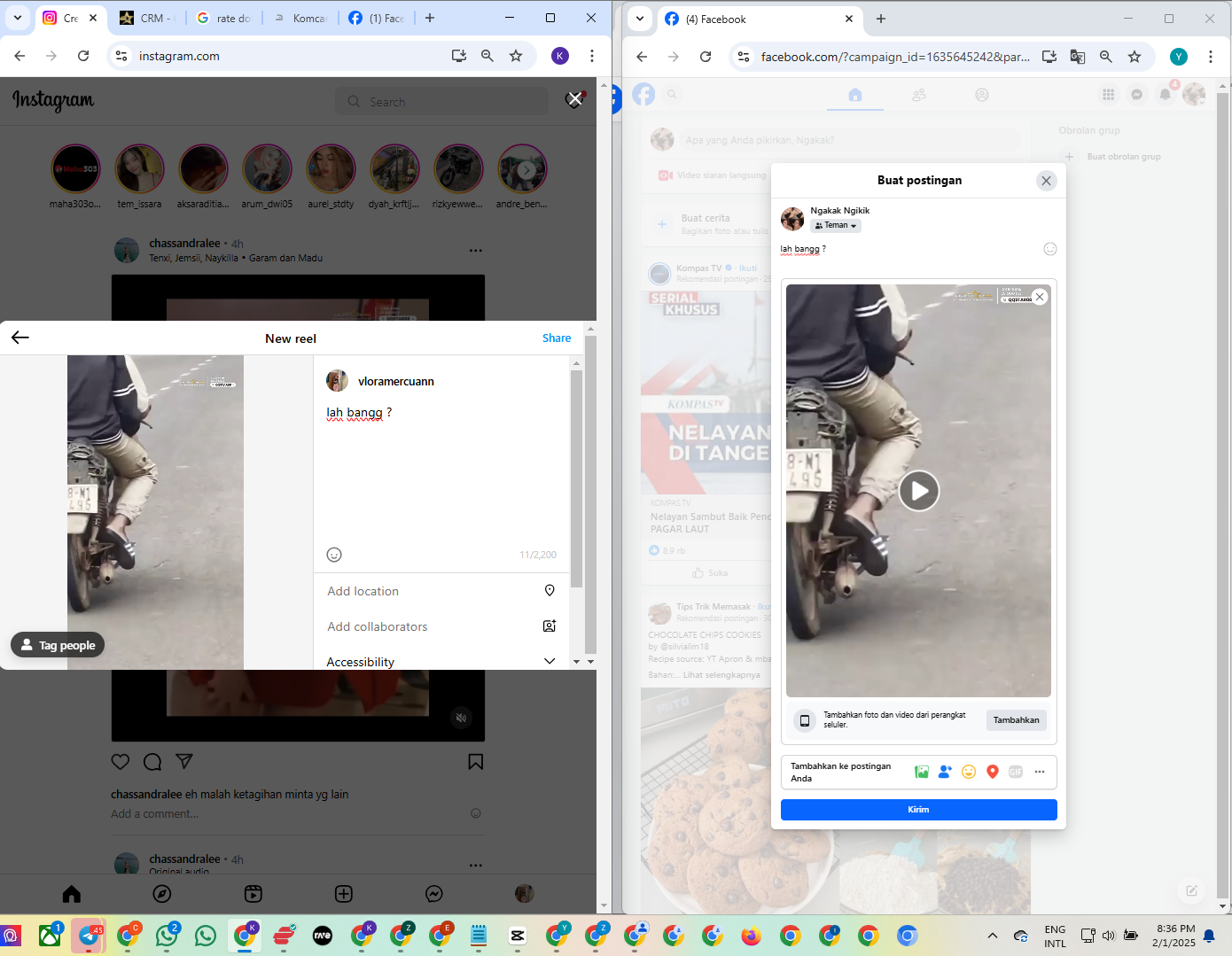Play the video preview in Facebook post
1232x956 pixels.
pyautogui.click(x=919, y=491)
